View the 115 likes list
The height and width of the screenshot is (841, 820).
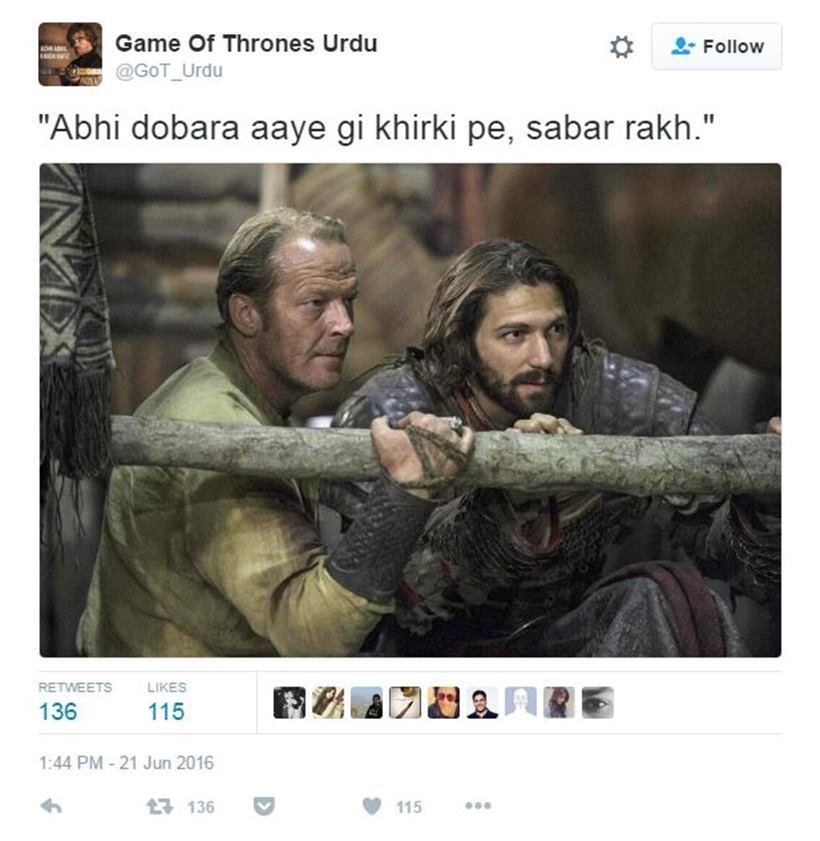[166, 702]
